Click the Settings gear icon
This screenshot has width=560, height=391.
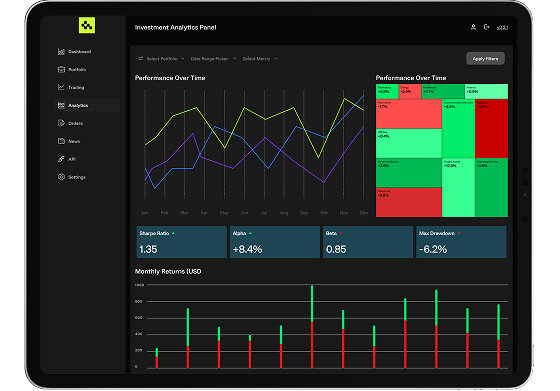[61, 177]
